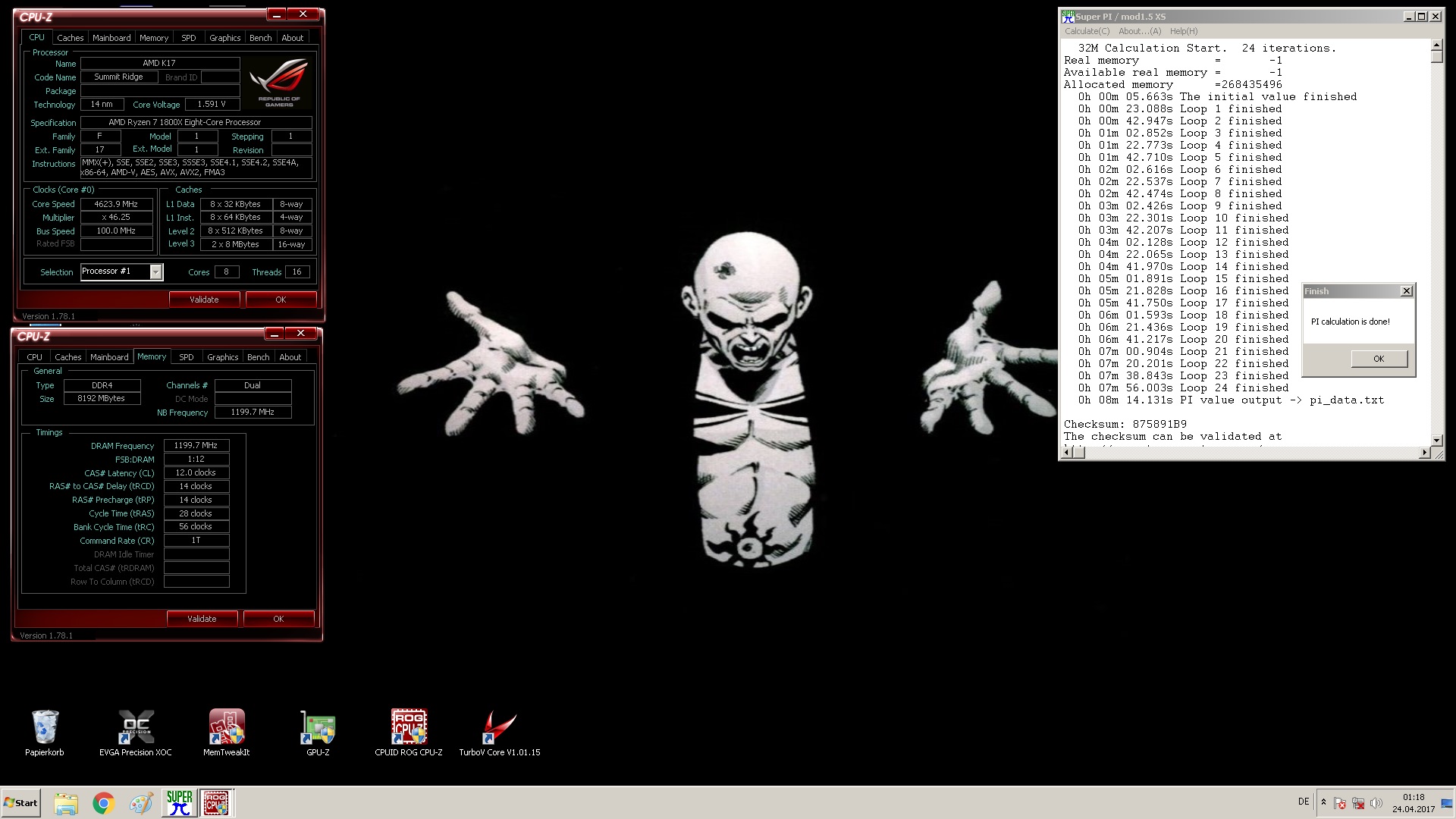Screen dimensions: 1456x819
Task: Click the Super PI title bar icon
Action: (1068, 17)
